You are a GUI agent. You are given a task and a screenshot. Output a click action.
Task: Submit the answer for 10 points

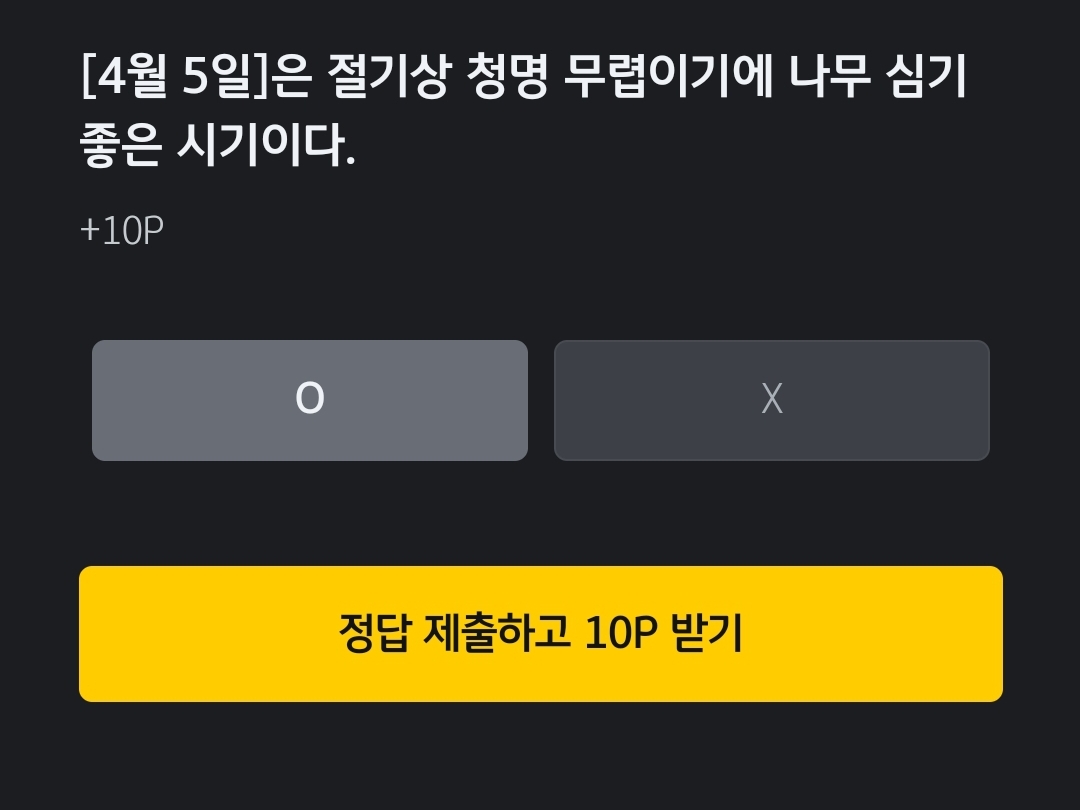click(541, 634)
